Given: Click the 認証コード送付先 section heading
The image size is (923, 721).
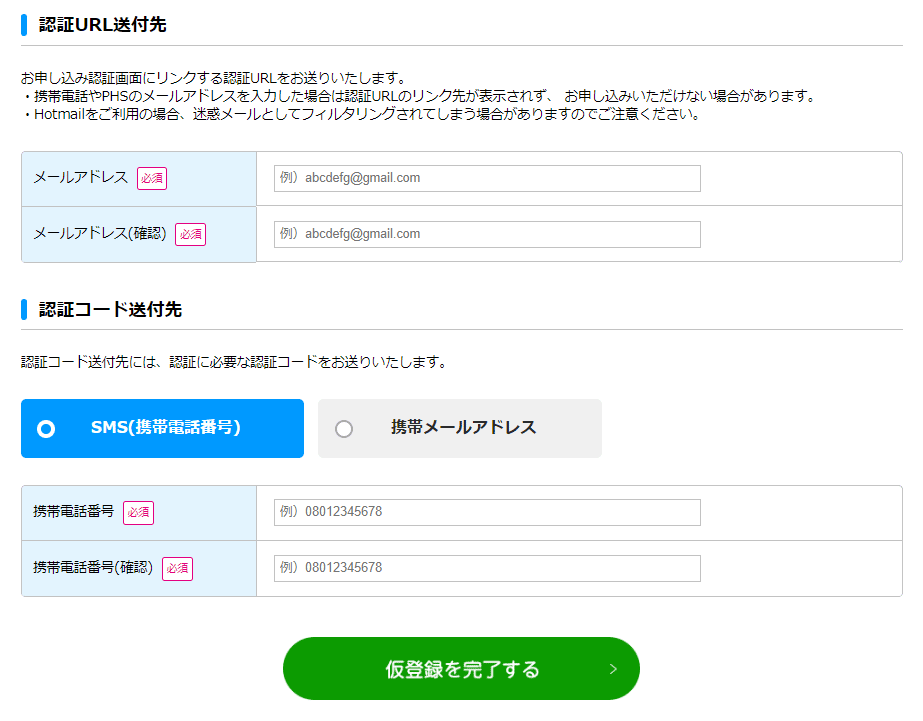Looking at the screenshot, I should coord(110,310).
